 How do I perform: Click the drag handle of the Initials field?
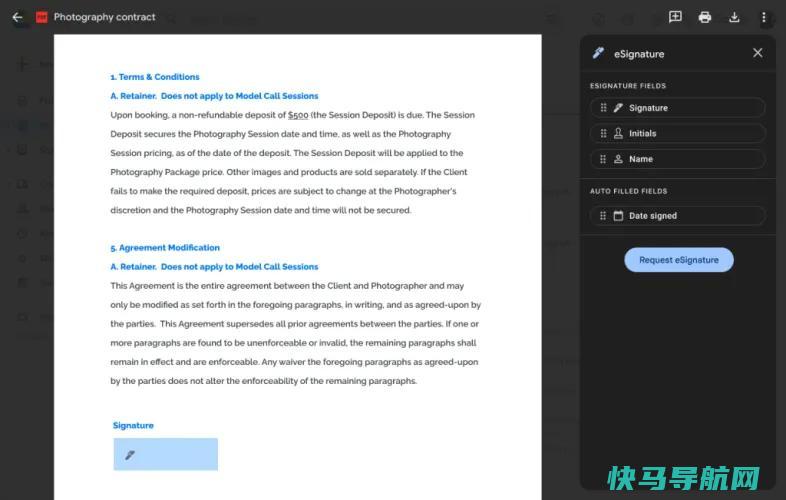pos(603,133)
